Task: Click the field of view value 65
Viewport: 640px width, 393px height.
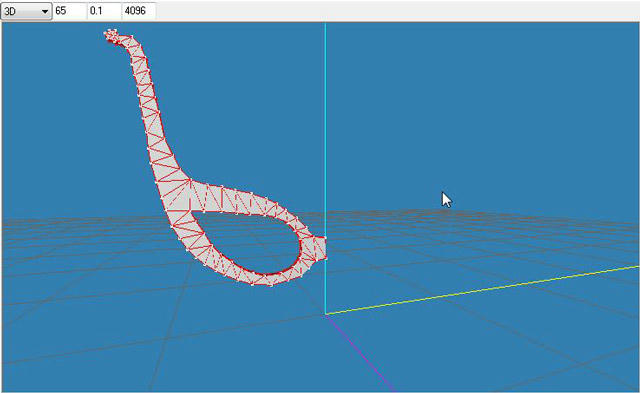Action: click(70, 11)
